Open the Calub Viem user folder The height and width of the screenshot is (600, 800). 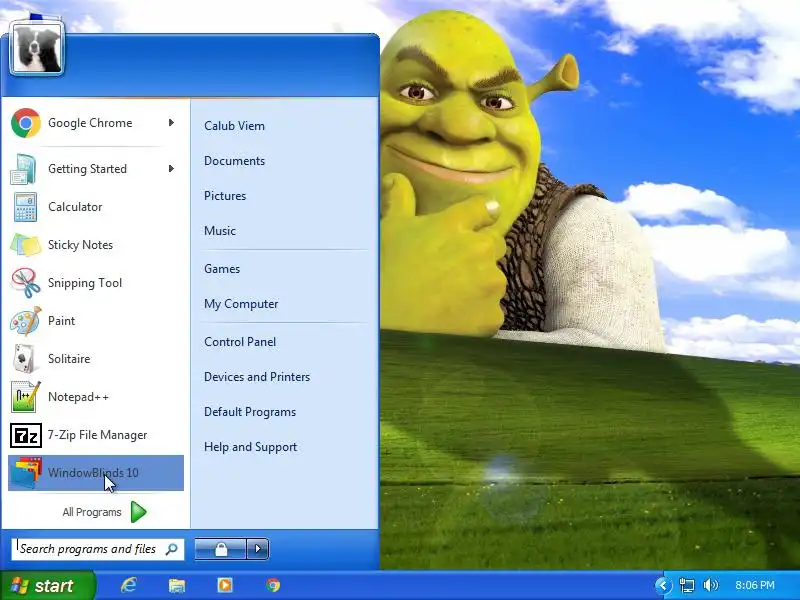tap(234, 126)
